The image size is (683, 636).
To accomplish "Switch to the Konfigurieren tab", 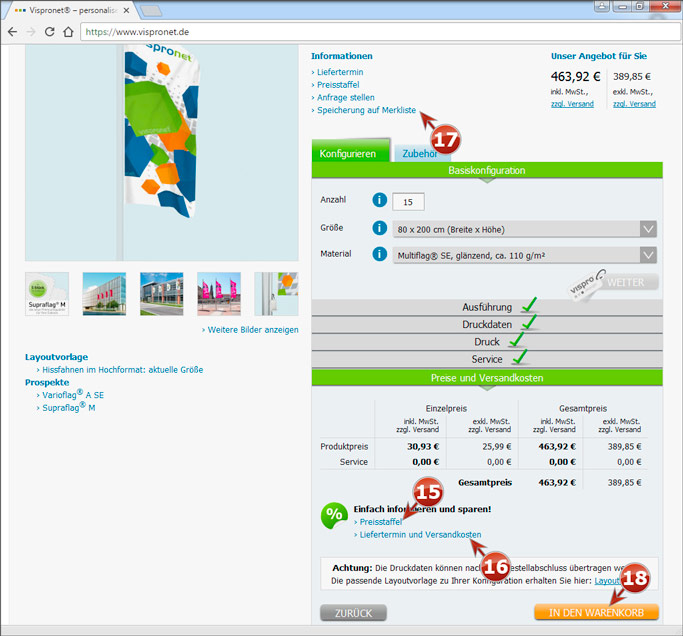I will tap(351, 151).
